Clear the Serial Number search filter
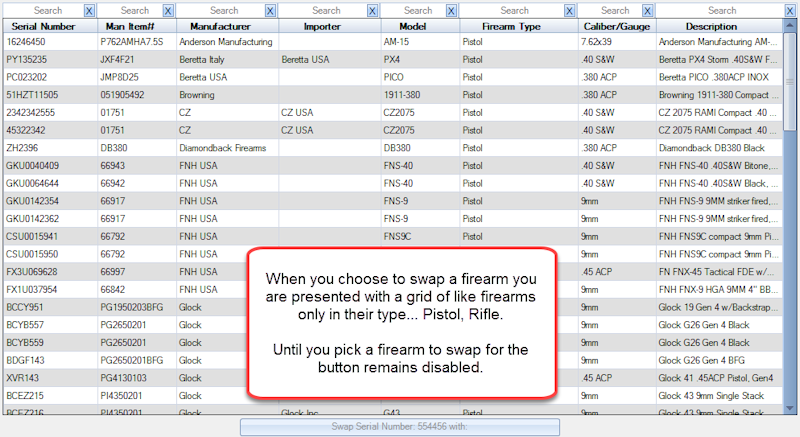This screenshot has width=800, height=437. tap(89, 11)
